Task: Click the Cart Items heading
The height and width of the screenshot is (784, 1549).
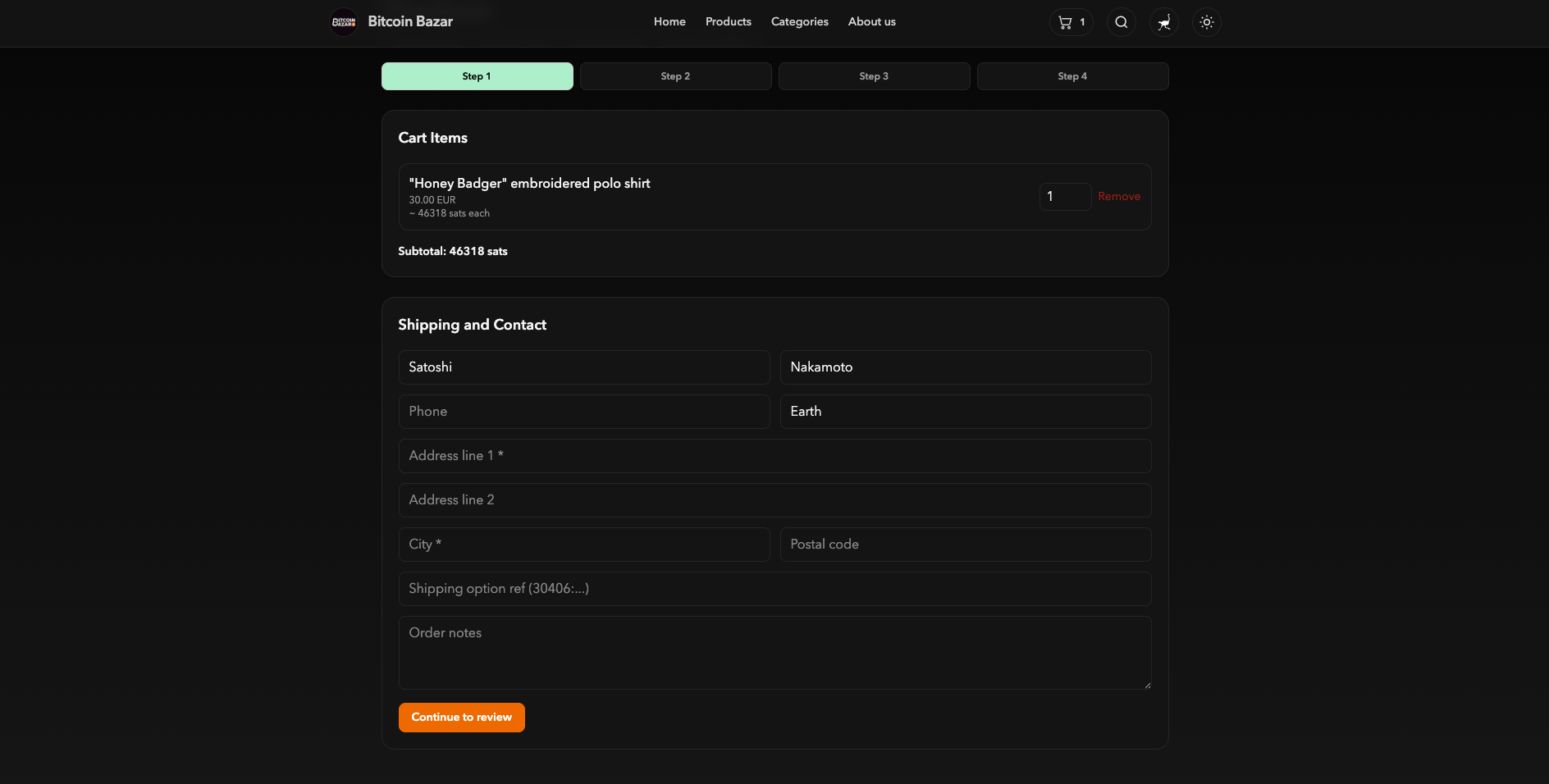Action: point(433,138)
